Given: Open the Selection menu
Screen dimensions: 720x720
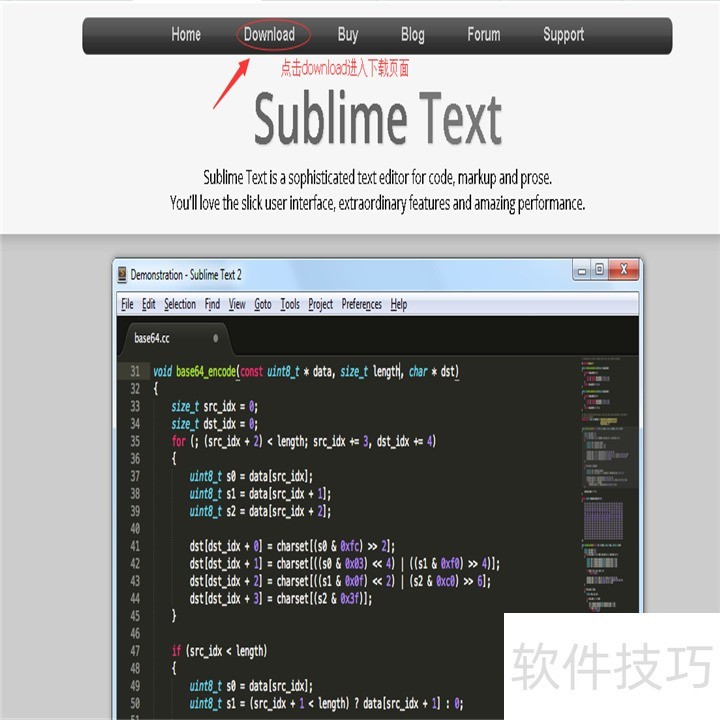Looking at the screenshot, I should tap(180, 304).
